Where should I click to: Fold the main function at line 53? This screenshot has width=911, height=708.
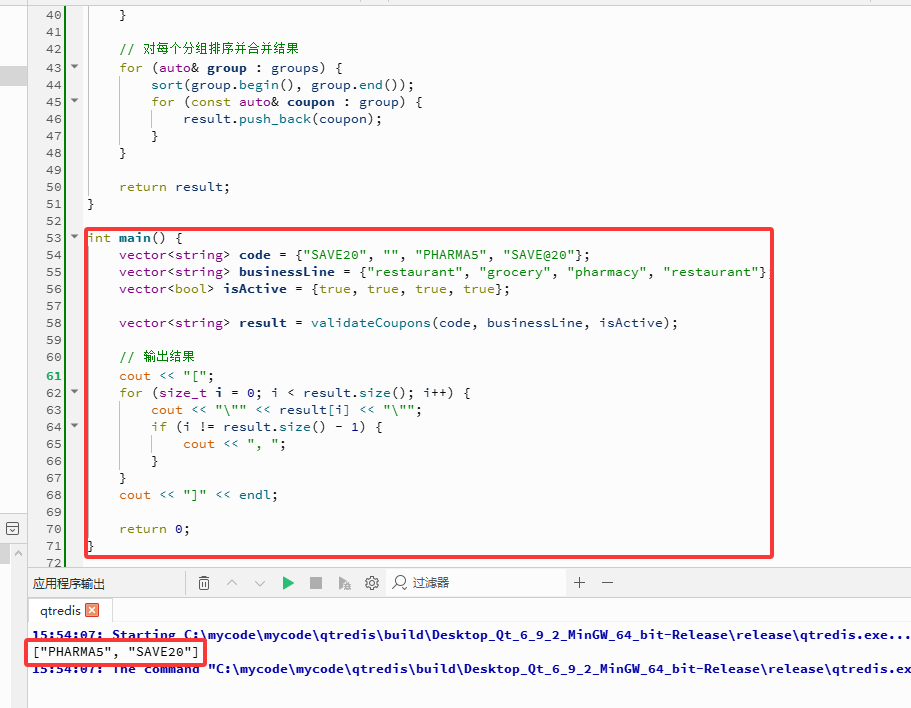click(74, 236)
